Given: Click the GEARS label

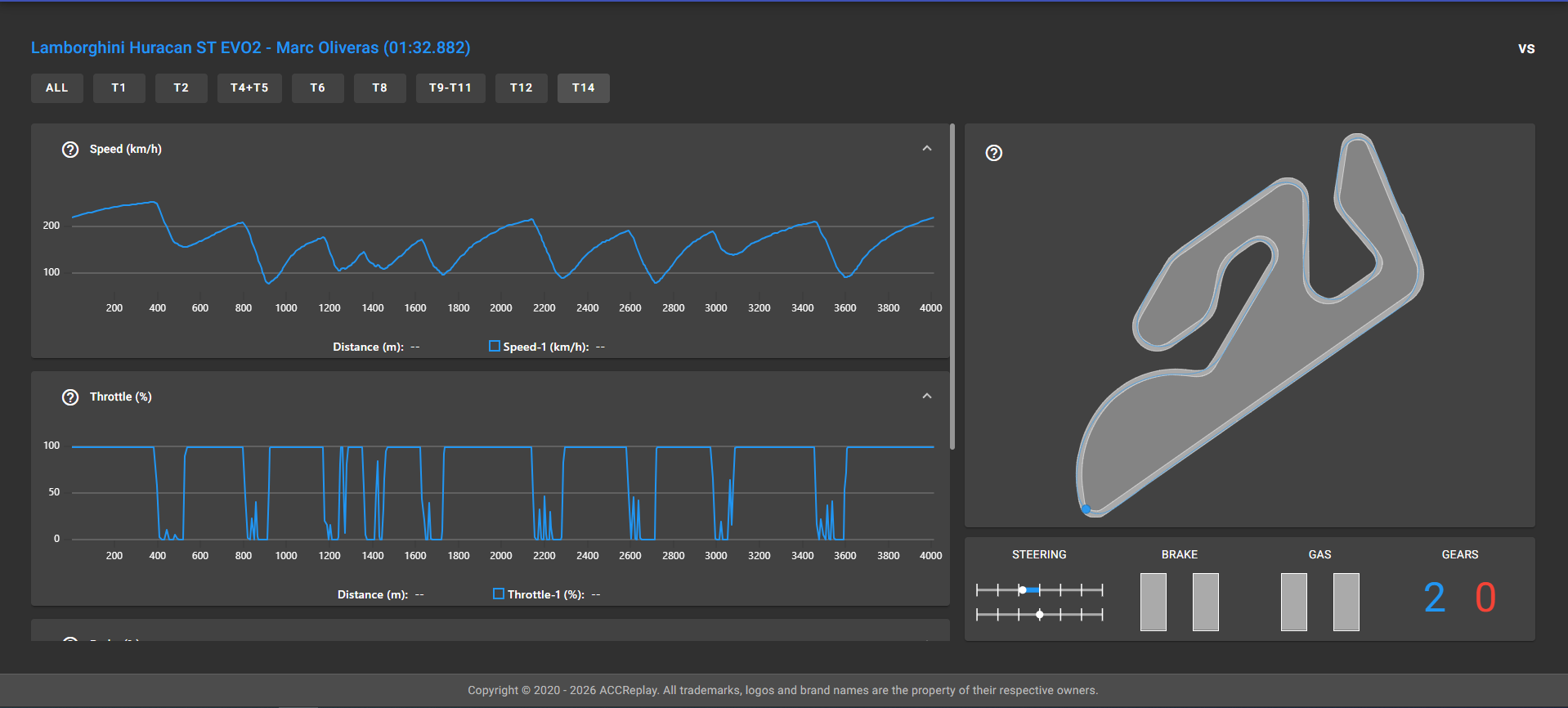Looking at the screenshot, I should pyautogui.click(x=1460, y=554).
